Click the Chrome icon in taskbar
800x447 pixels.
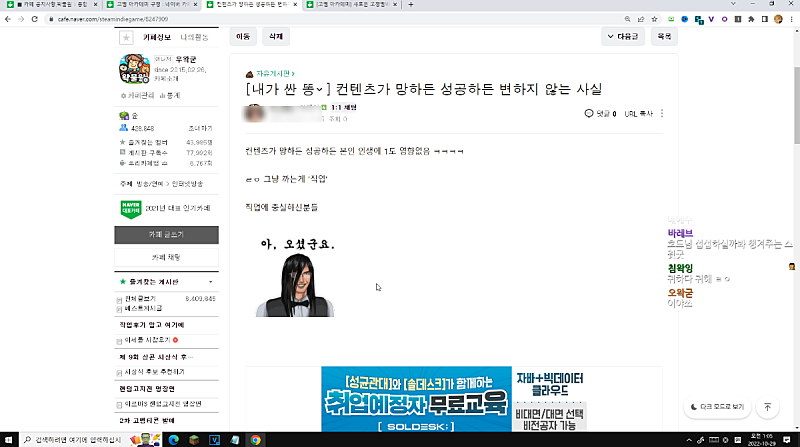pyautogui.click(x=255, y=439)
